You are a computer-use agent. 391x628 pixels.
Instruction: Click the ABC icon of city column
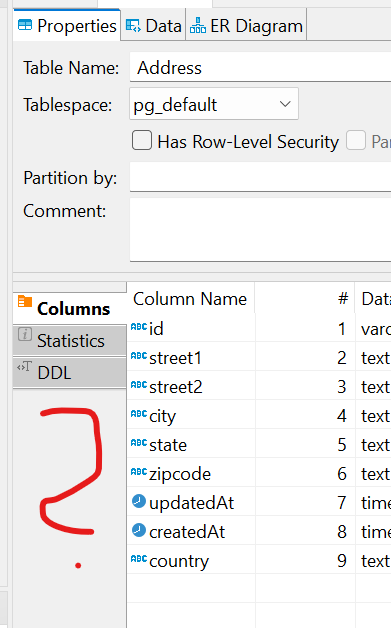point(139,414)
